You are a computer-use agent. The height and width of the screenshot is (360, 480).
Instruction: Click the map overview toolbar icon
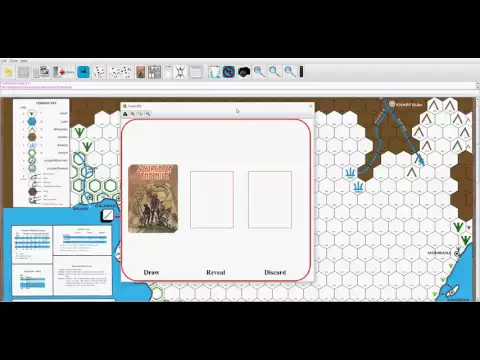[214, 72]
